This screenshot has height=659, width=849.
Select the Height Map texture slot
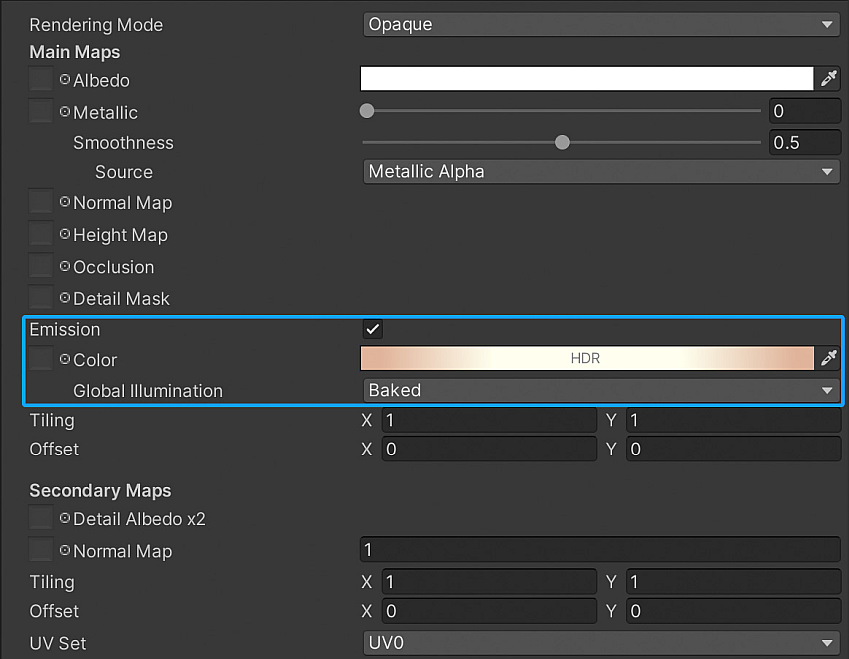coord(39,234)
